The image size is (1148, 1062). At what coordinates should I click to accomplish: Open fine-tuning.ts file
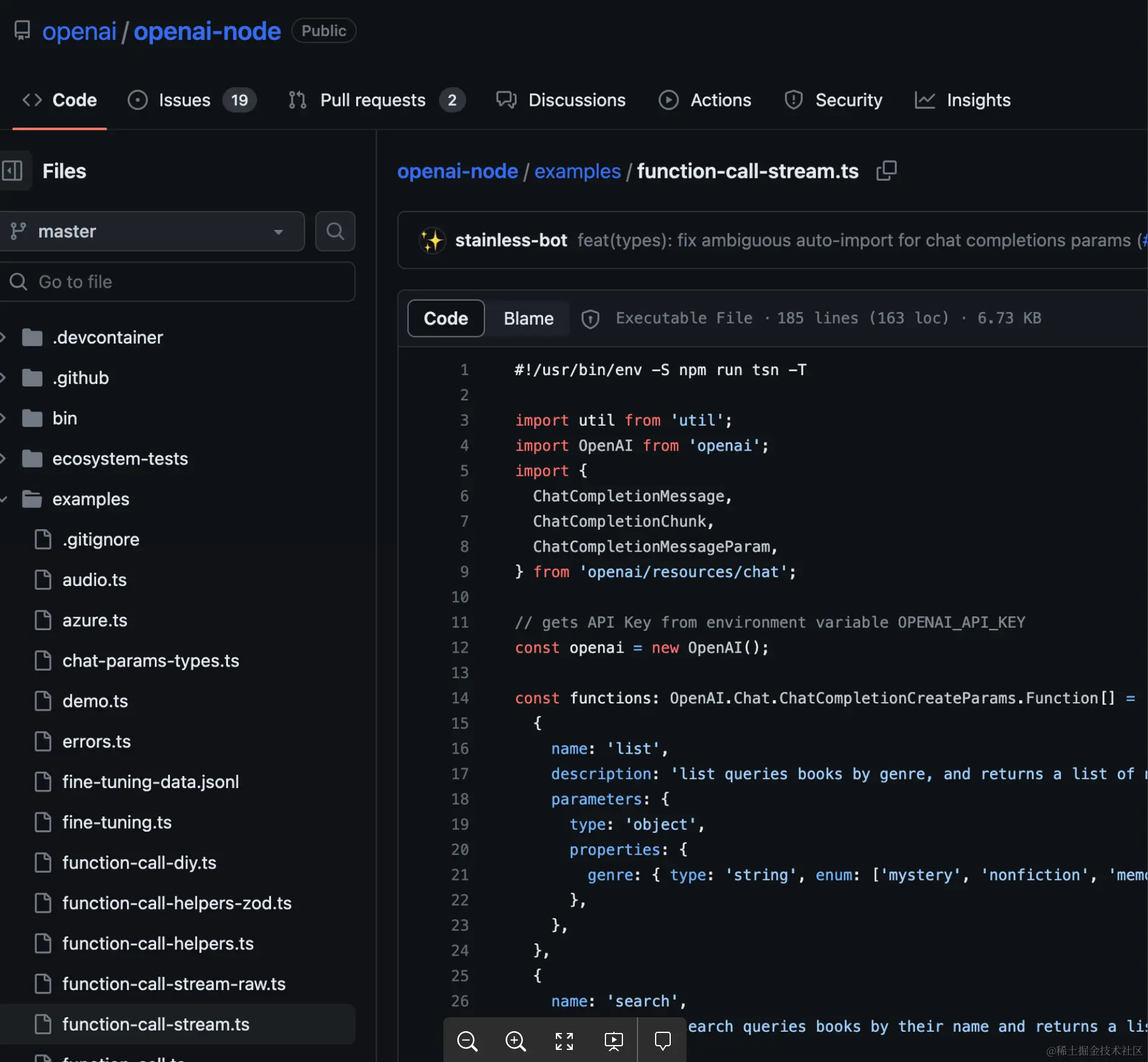[117, 823]
